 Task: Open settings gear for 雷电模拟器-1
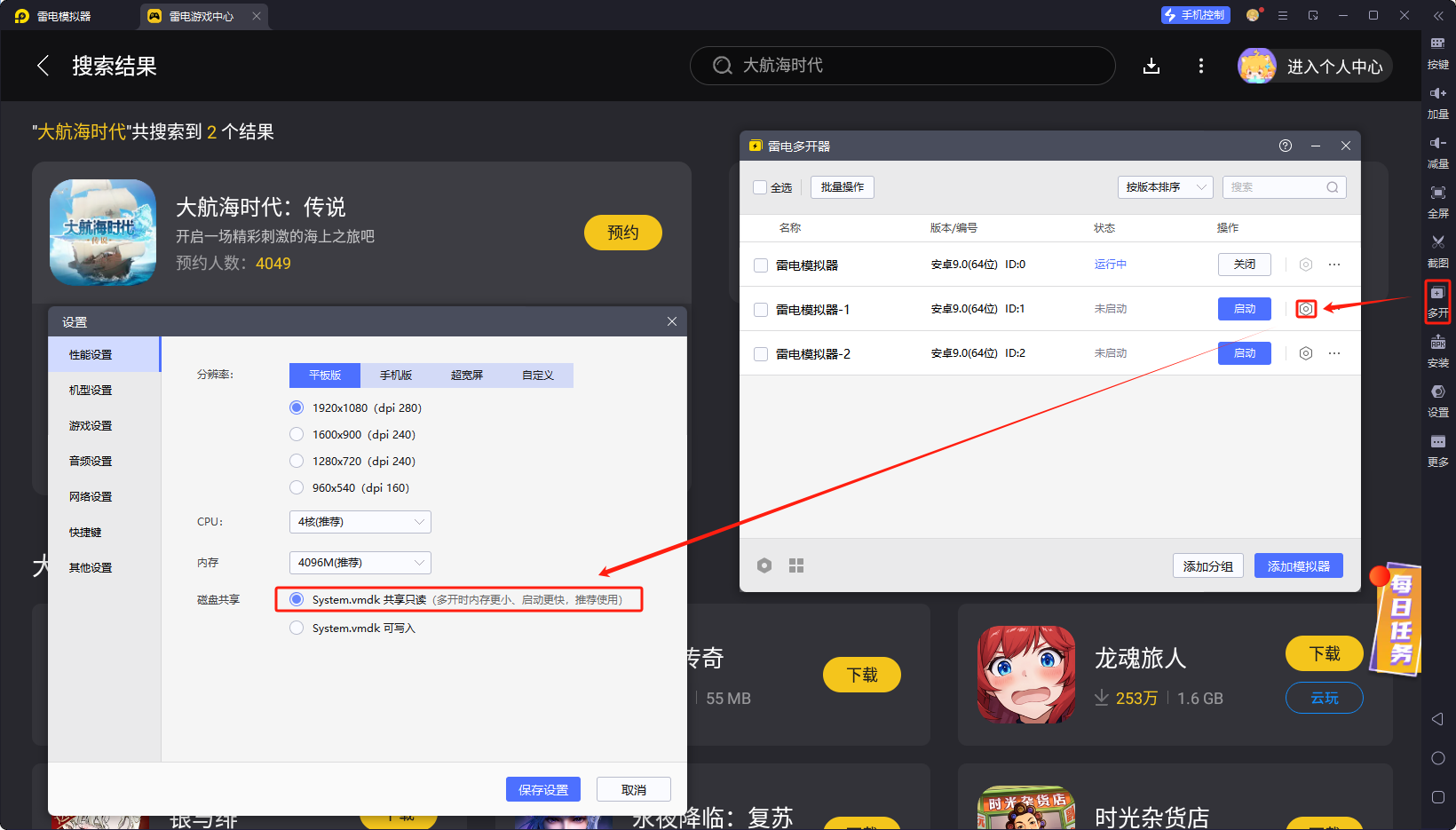click(1305, 309)
